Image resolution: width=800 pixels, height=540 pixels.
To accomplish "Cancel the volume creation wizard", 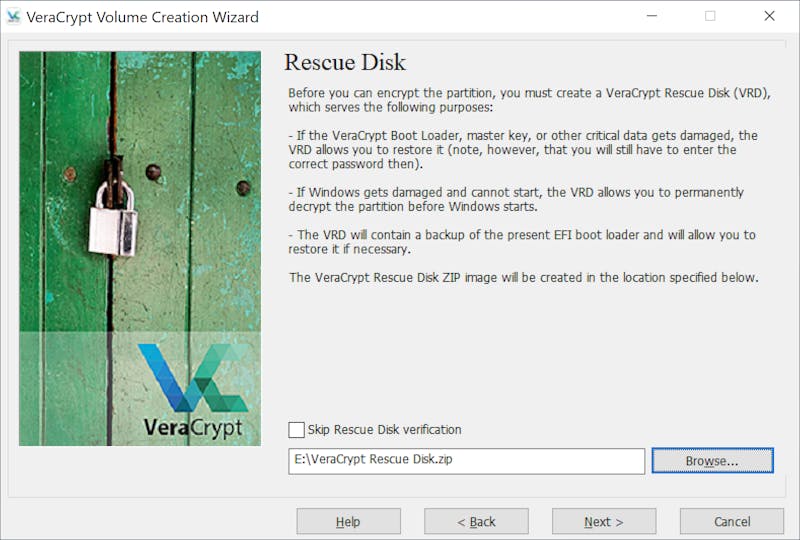I will click(x=732, y=521).
